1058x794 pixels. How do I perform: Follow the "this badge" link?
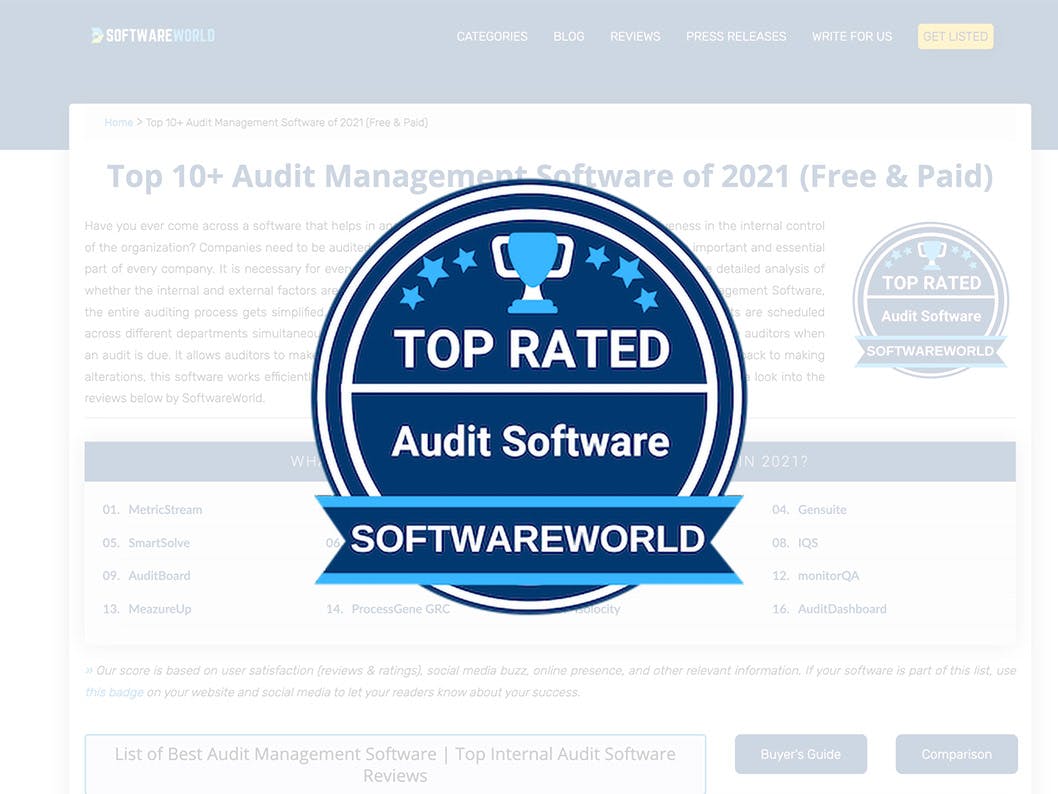click(114, 692)
